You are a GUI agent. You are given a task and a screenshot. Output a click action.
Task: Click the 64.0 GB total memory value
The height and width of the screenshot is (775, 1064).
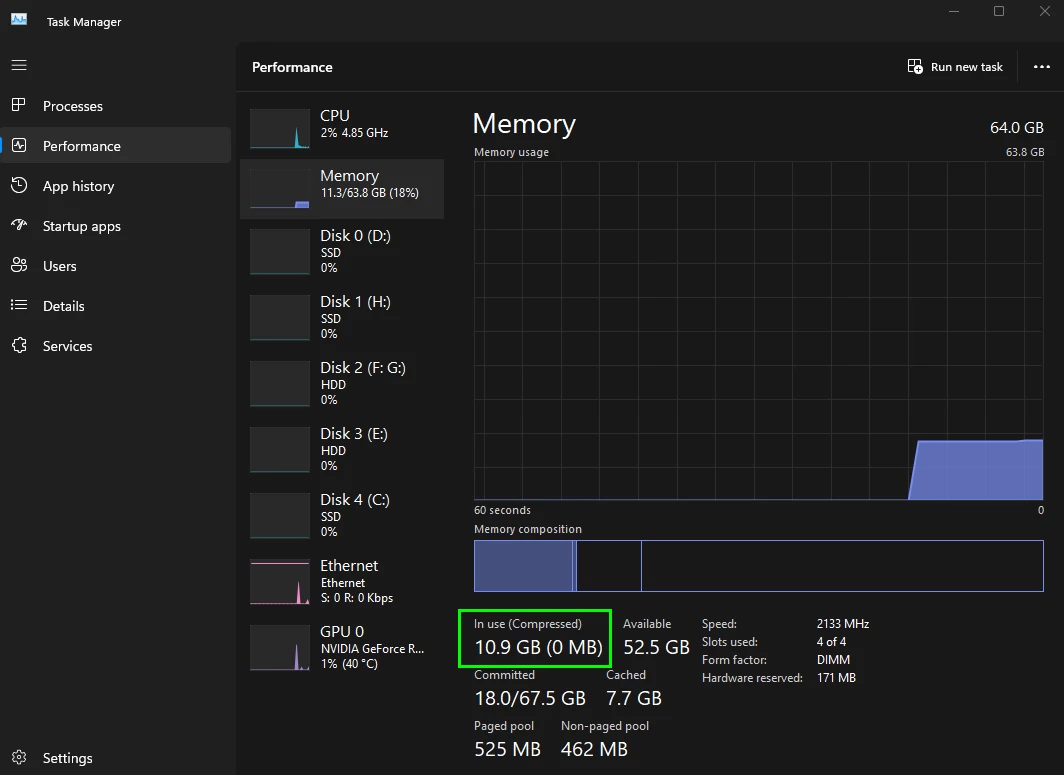pyautogui.click(x=1016, y=128)
